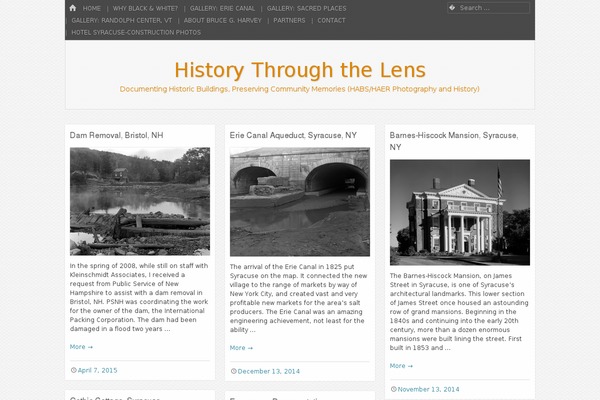
Task: Click the April 7, 2015 date link
Action: [x=97, y=371]
